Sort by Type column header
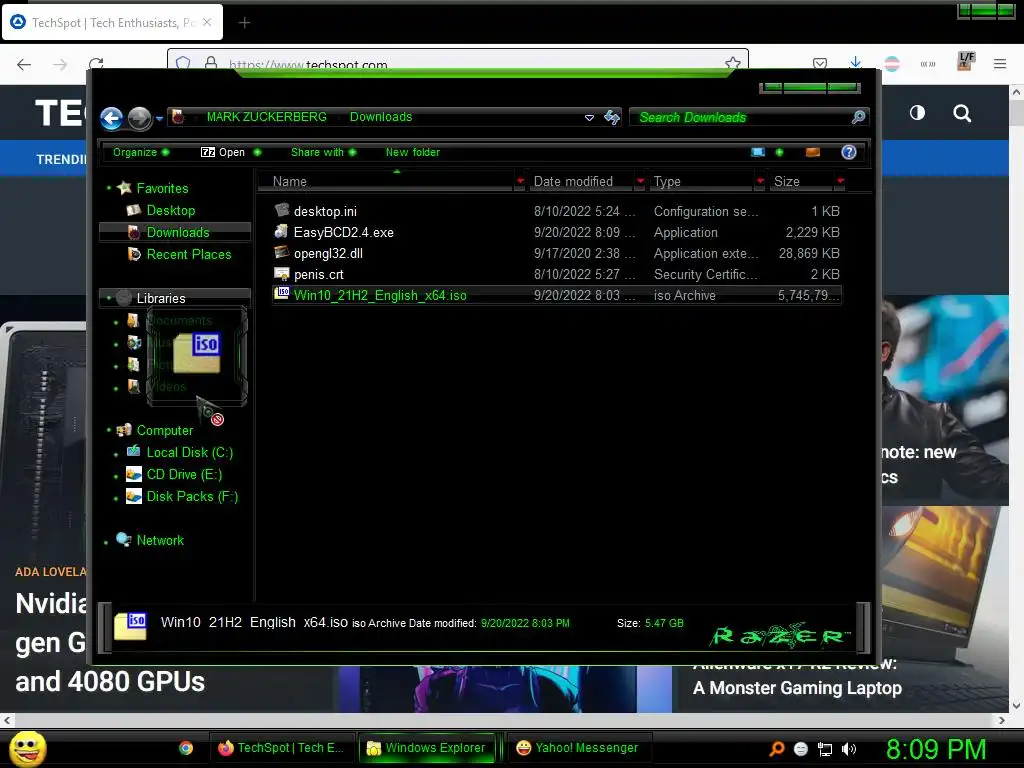Screen dimensions: 1024x768 (701, 182)
